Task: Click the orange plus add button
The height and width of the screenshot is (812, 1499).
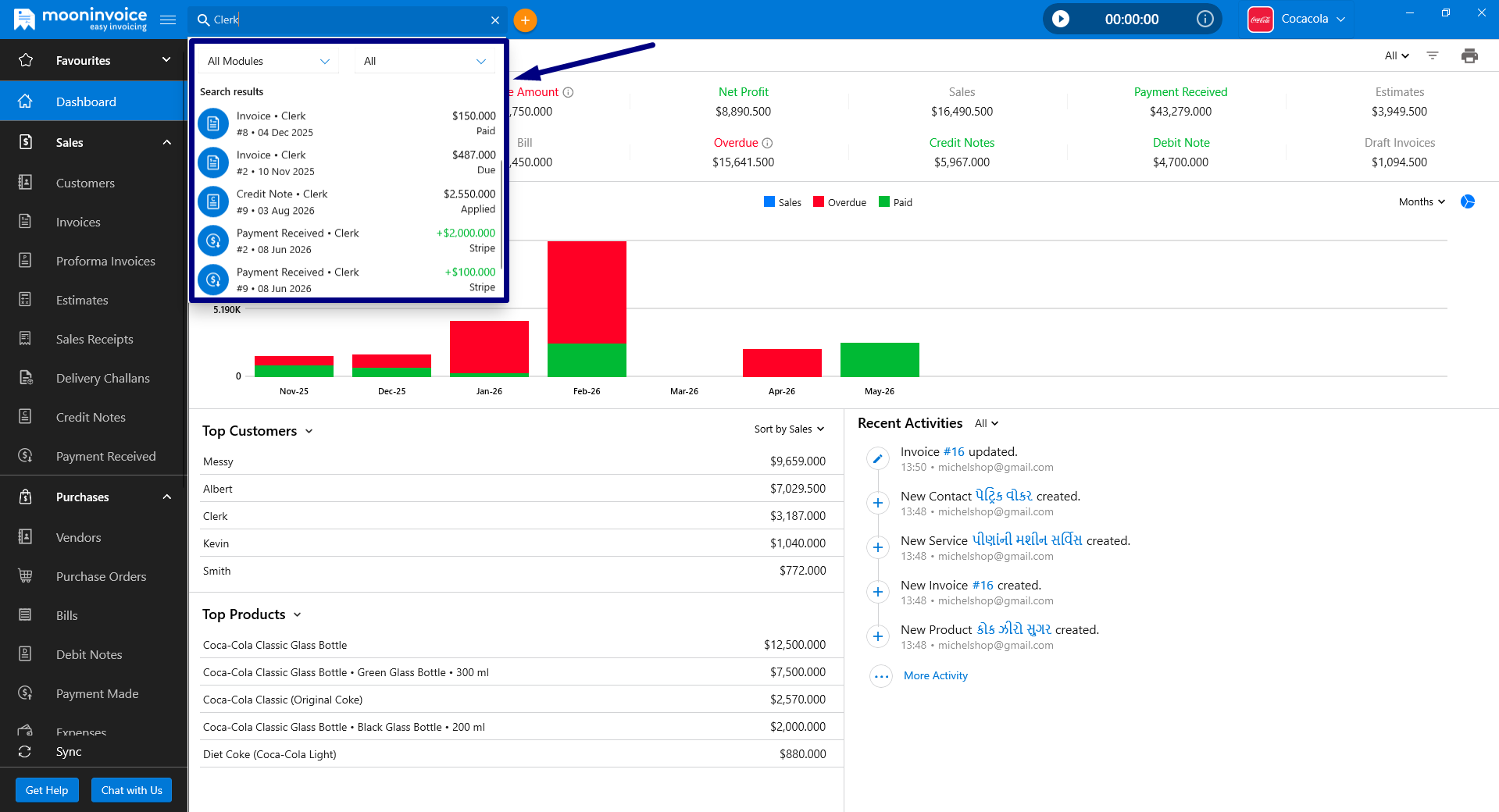Action: (x=526, y=20)
